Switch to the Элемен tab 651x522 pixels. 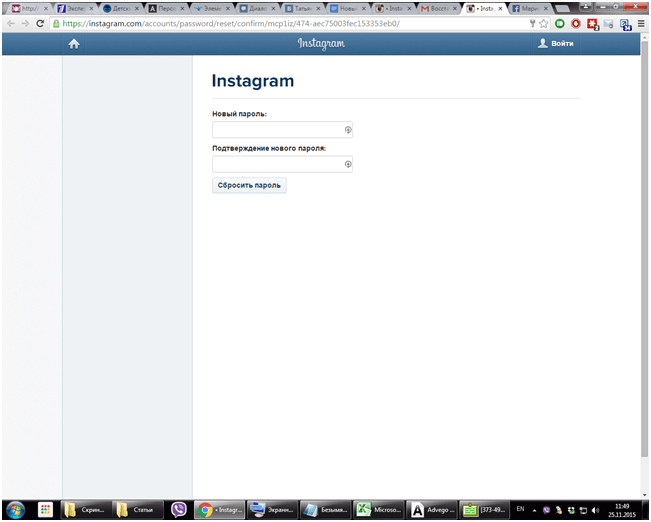(212, 8)
